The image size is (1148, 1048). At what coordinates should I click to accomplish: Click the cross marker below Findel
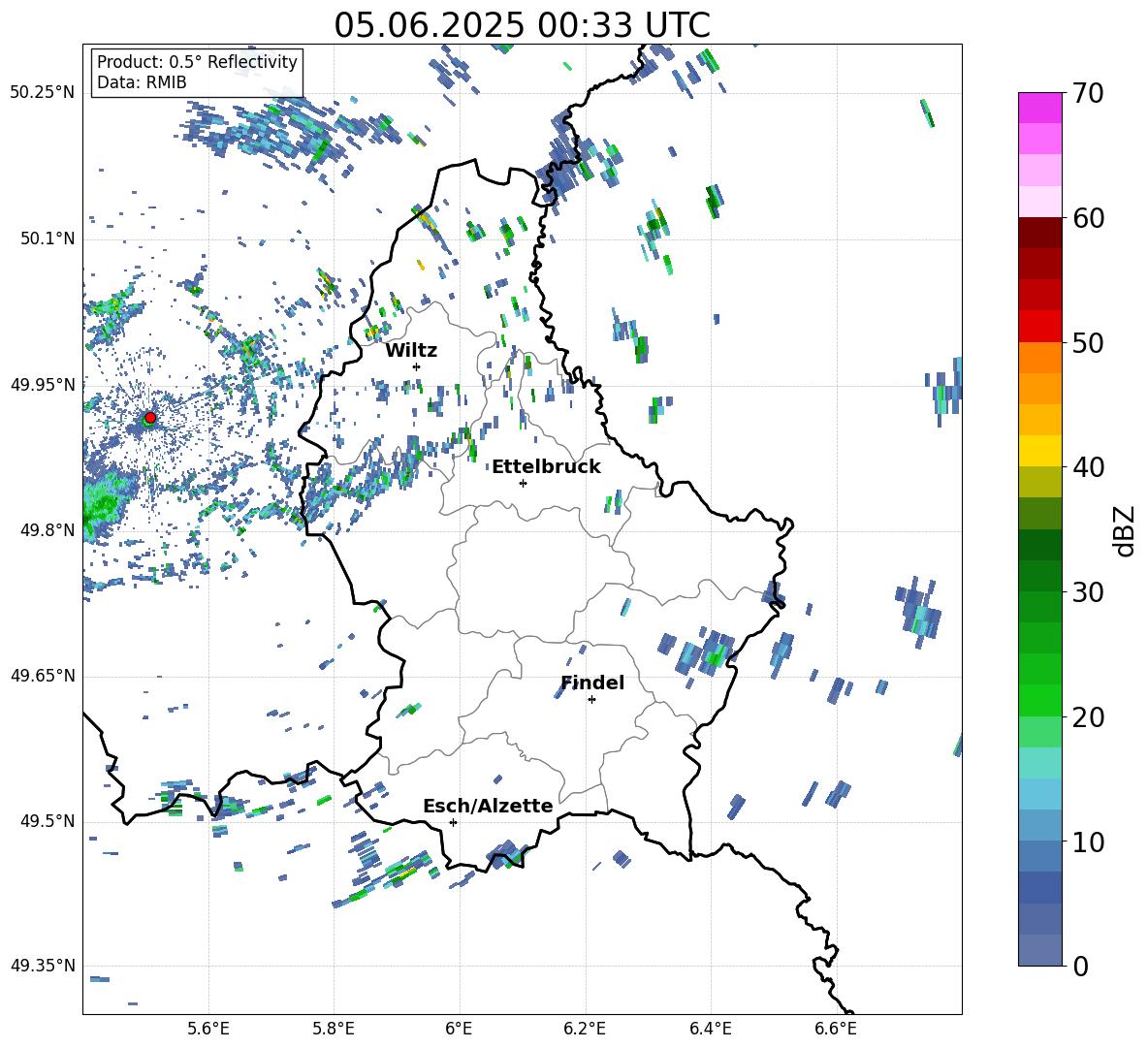click(591, 700)
